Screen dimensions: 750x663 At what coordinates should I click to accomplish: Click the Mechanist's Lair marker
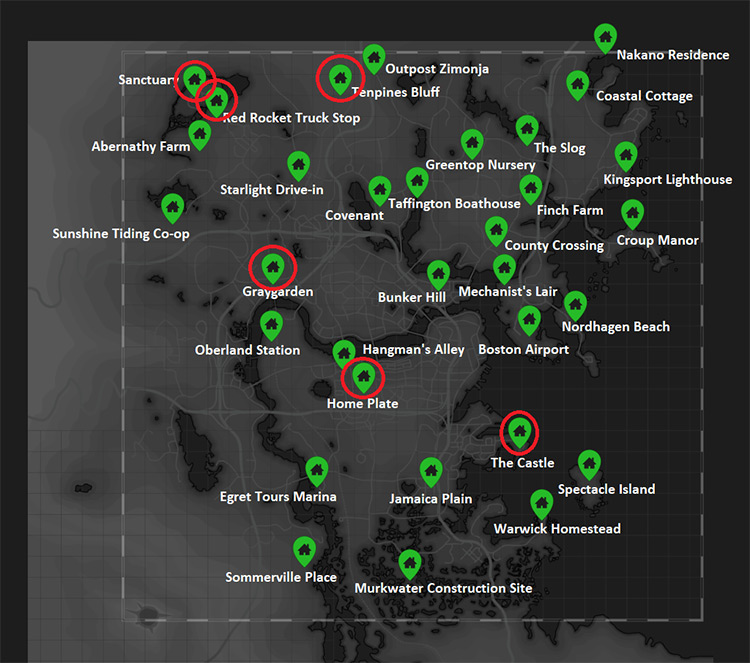[505, 269]
